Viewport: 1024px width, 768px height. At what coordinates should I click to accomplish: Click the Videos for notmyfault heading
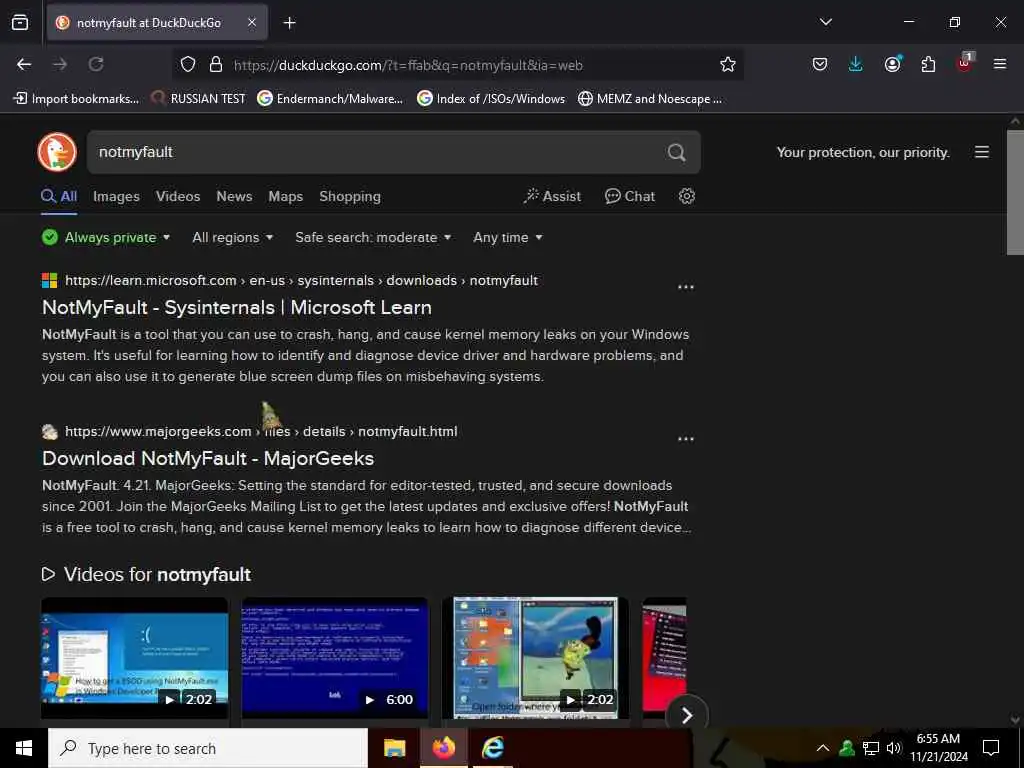[146, 574]
